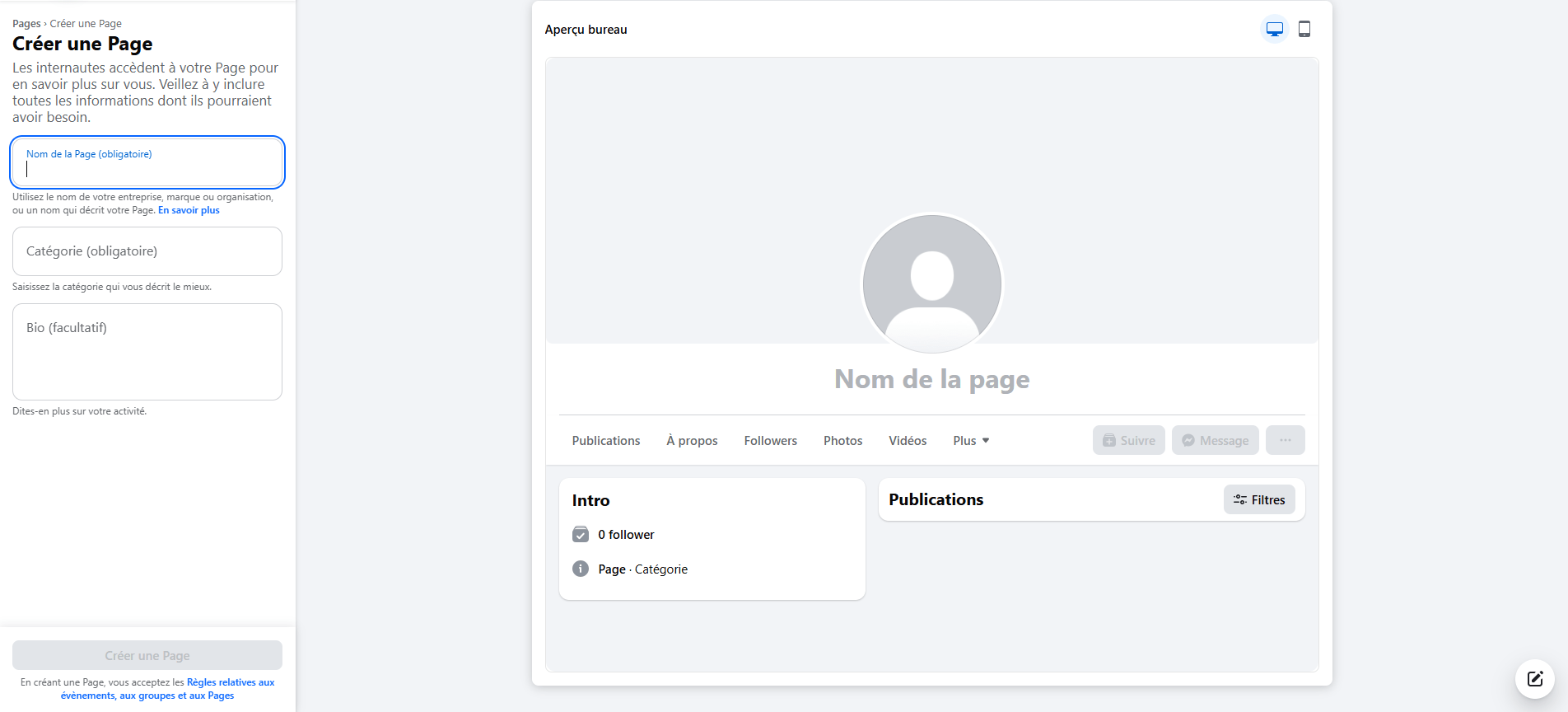Open the Vidéos tab
This screenshot has width=1568, height=712.
pyautogui.click(x=908, y=441)
